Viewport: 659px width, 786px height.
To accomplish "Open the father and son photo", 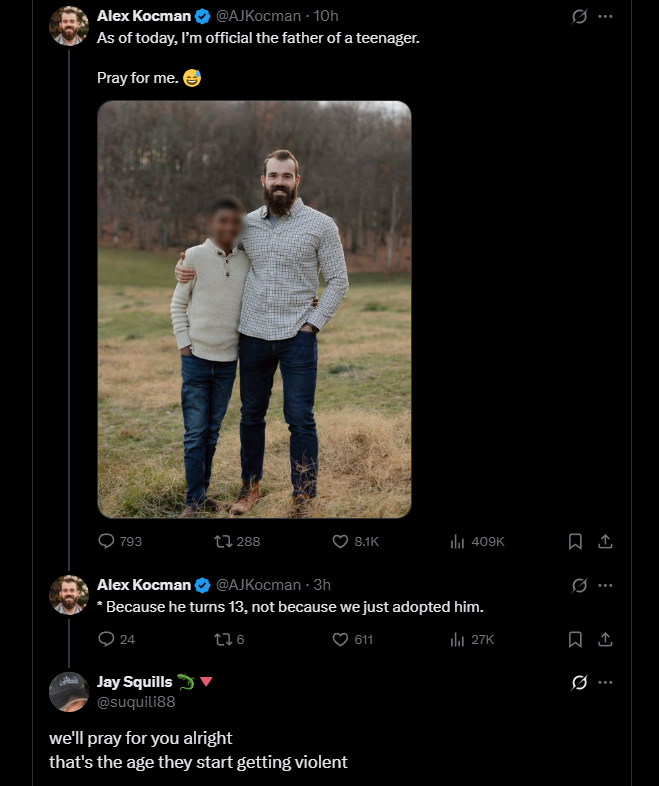I will [254, 309].
